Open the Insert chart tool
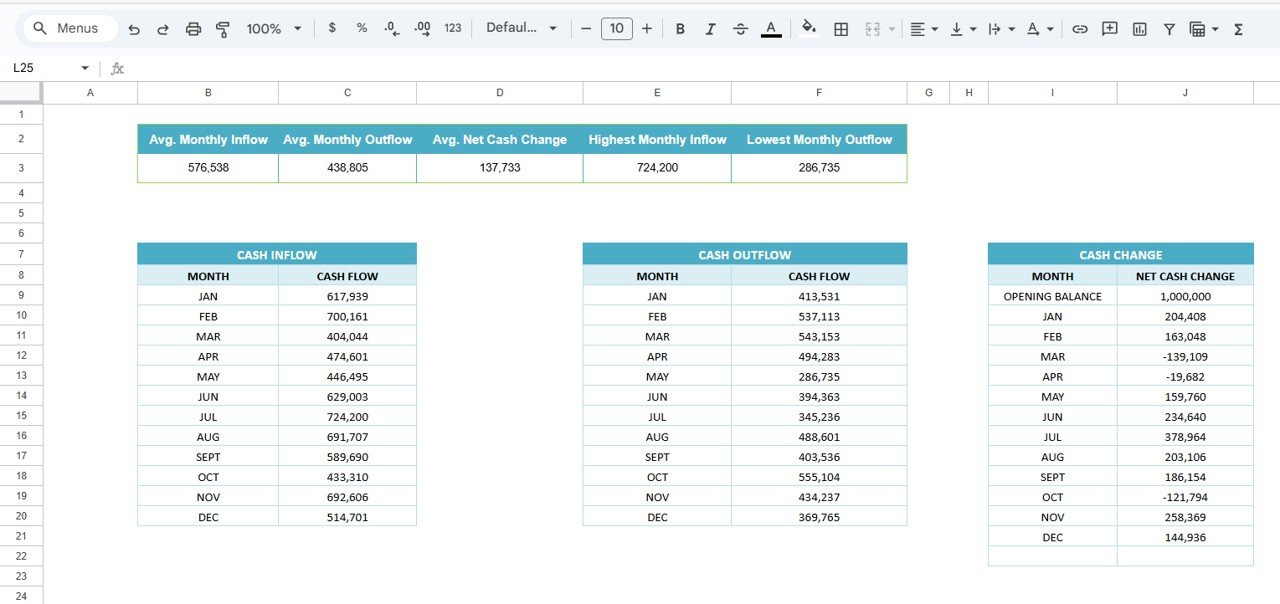Image resolution: width=1280 pixels, height=604 pixels. pyautogui.click(x=1139, y=29)
